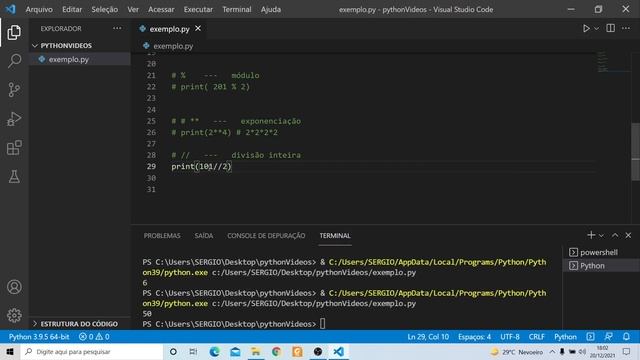Switch to PROBLEMAS panel tab
The image size is (640, 360).
[162, 236]
